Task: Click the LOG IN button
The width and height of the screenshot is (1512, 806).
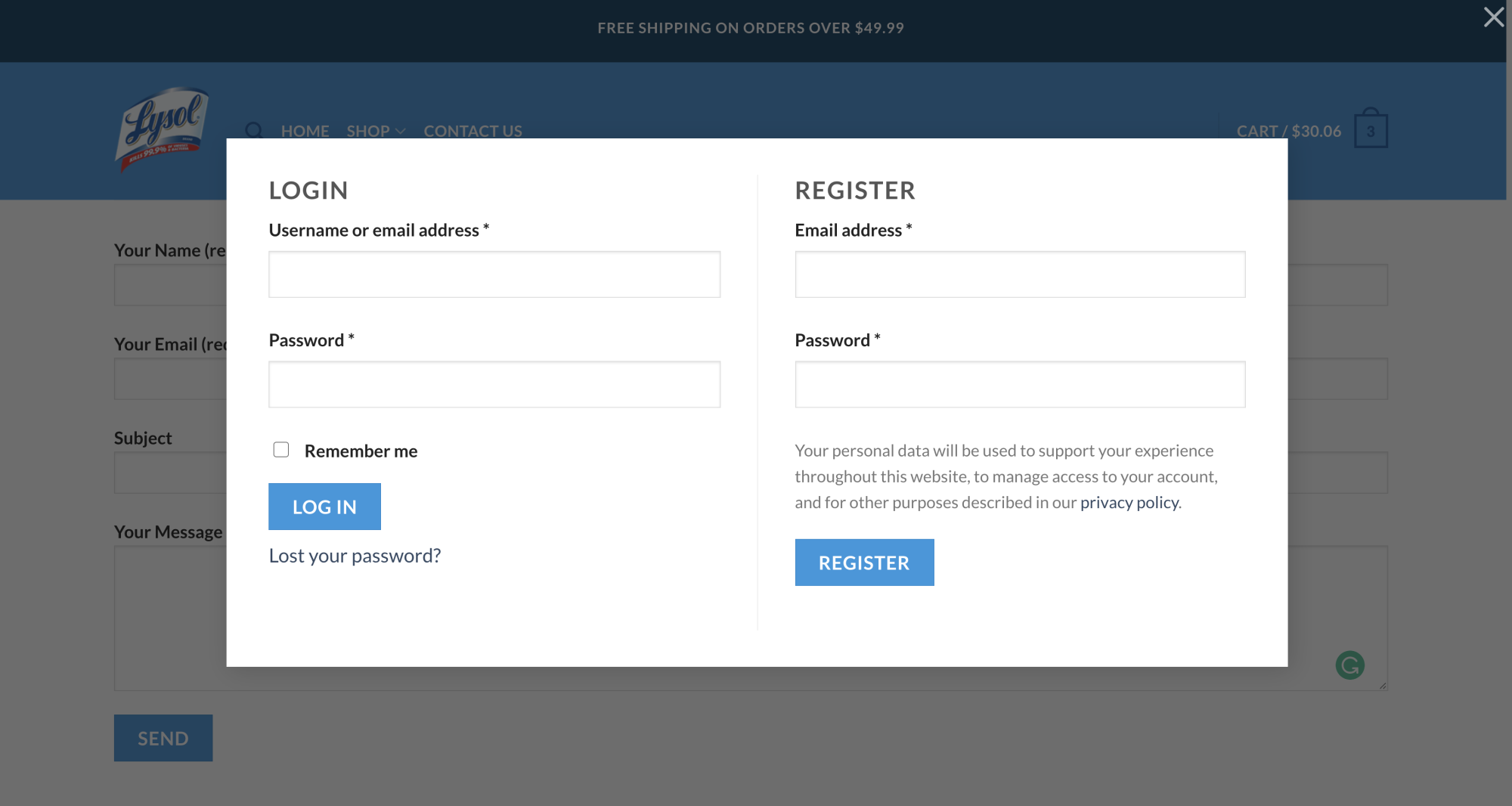Action: click(x=324, y=507)
